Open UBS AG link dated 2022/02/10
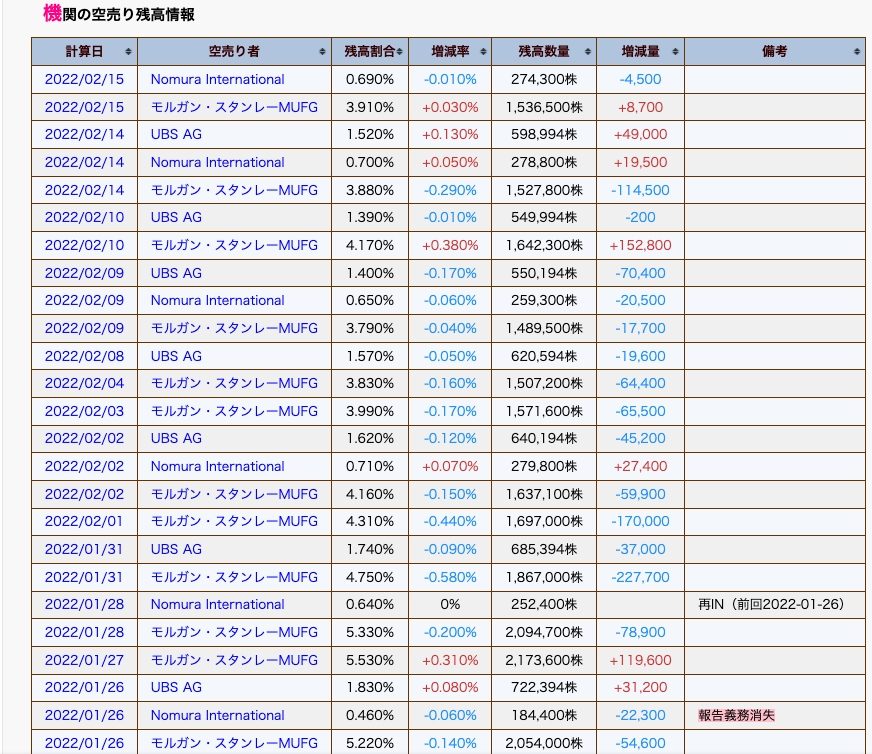This screenshot has height=754, width=872. click(x=176, y=217)
